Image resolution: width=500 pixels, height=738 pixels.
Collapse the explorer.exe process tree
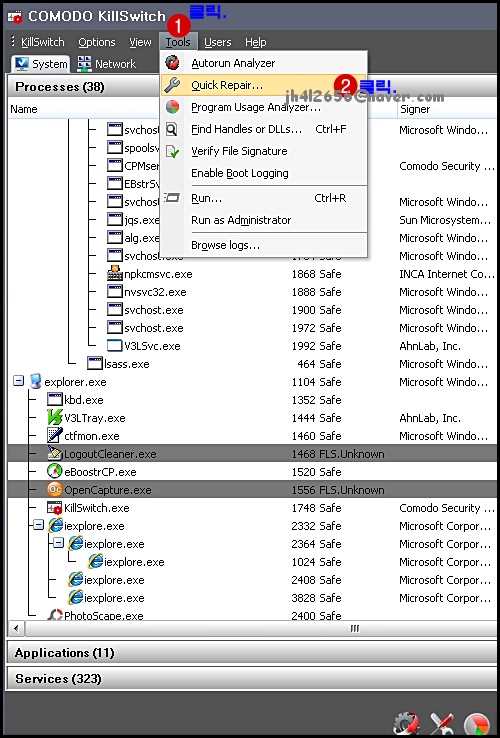pos(18,381)
